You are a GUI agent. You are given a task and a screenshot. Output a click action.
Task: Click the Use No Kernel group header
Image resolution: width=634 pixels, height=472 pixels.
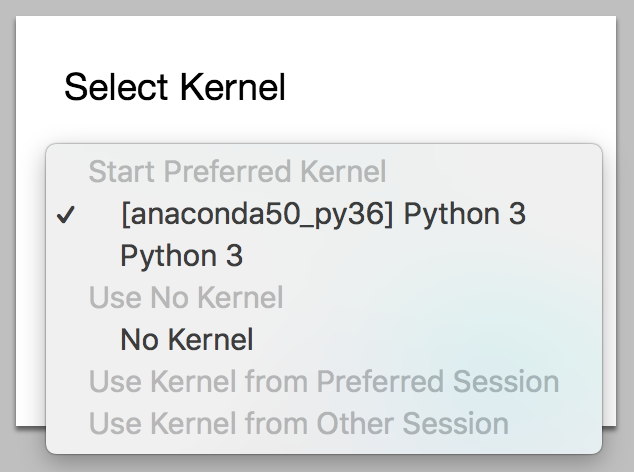click(x=186, y=298)
